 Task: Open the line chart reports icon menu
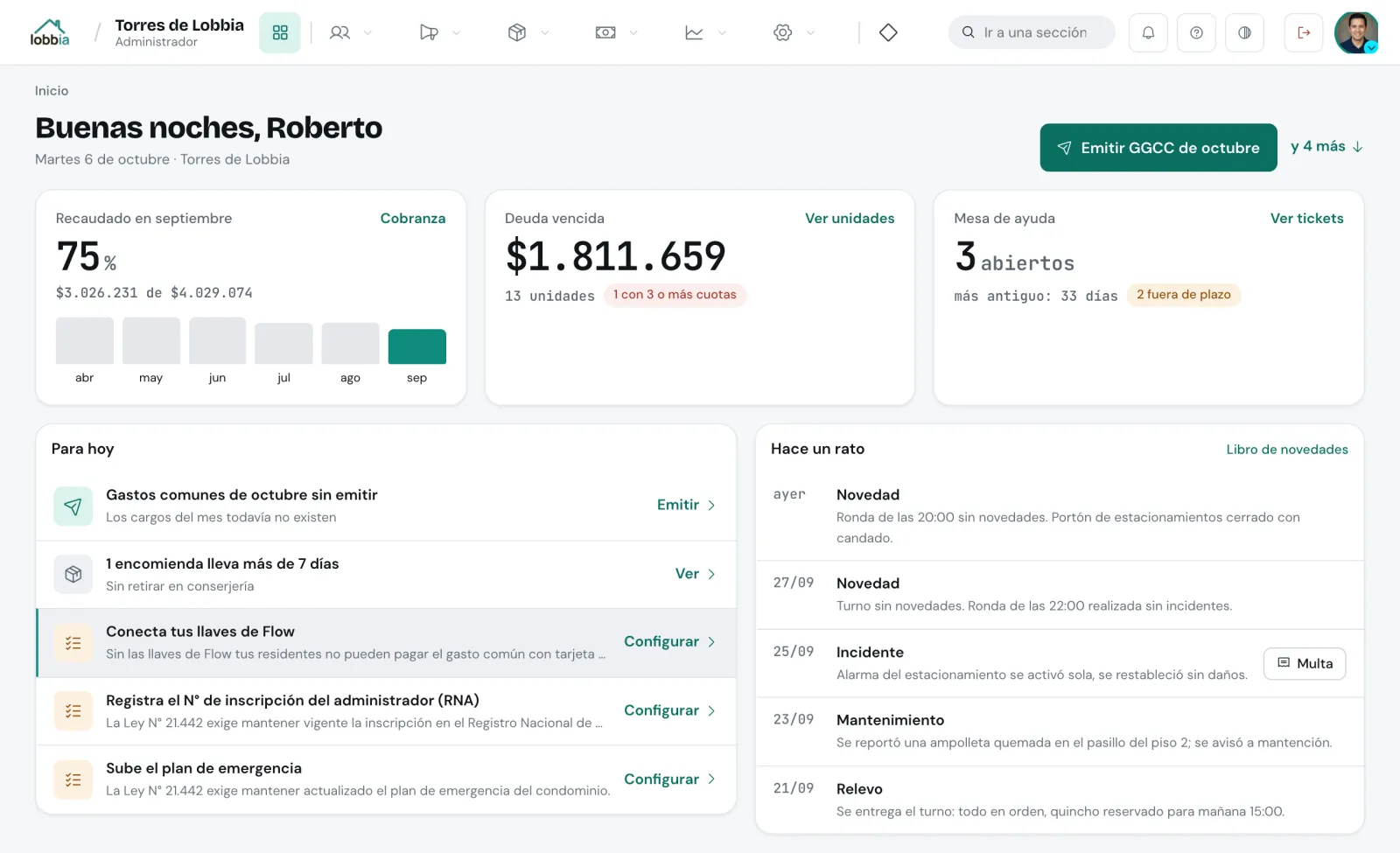pos(694,32)
